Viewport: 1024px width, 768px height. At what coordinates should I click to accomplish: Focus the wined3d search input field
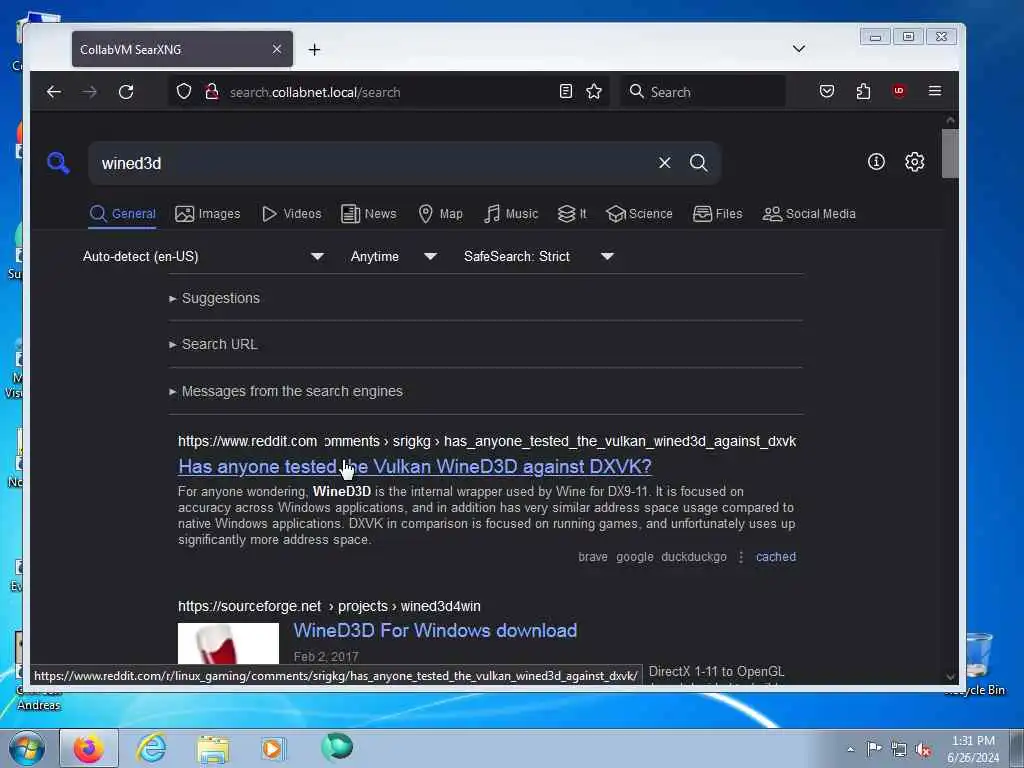pyautogui.click(x=372, y=163)
